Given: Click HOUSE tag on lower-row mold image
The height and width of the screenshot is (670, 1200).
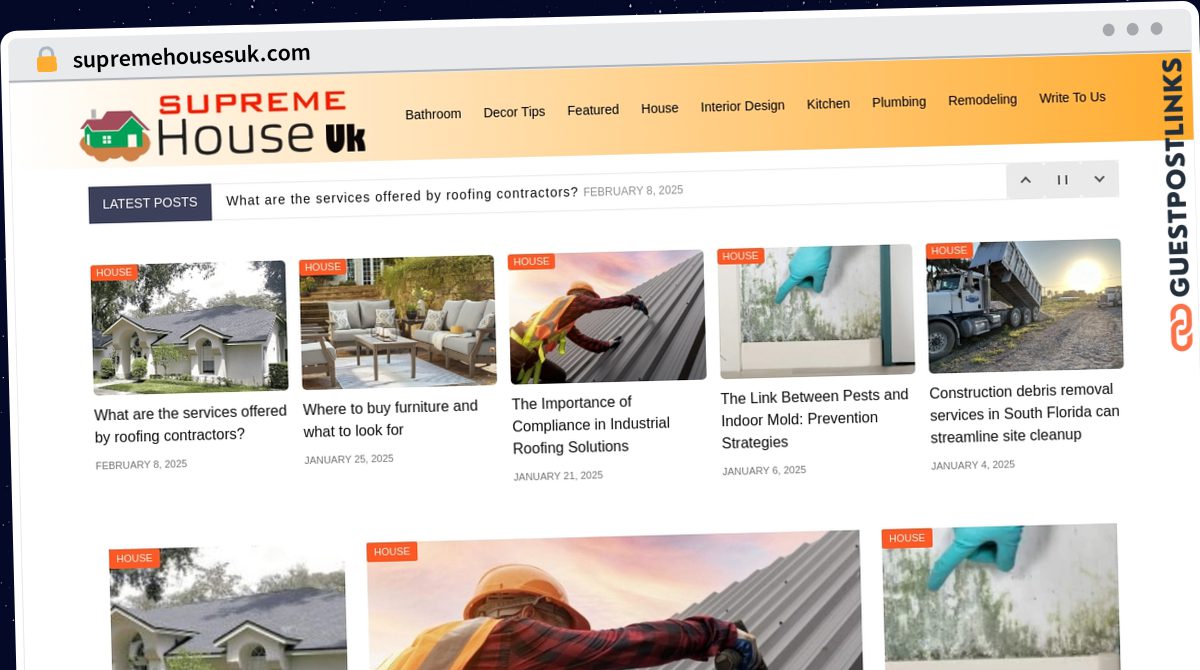Looking at the screenshot, I should pyautogui.click(x=907, y=538).
